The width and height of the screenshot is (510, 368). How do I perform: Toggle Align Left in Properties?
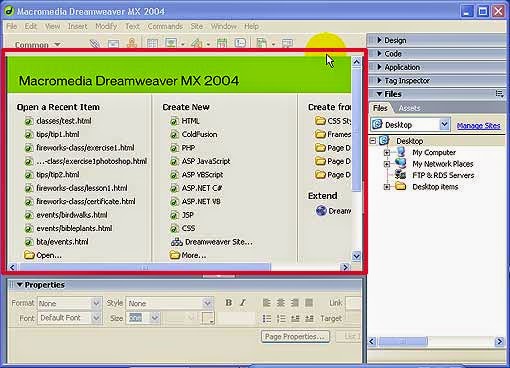267,303
